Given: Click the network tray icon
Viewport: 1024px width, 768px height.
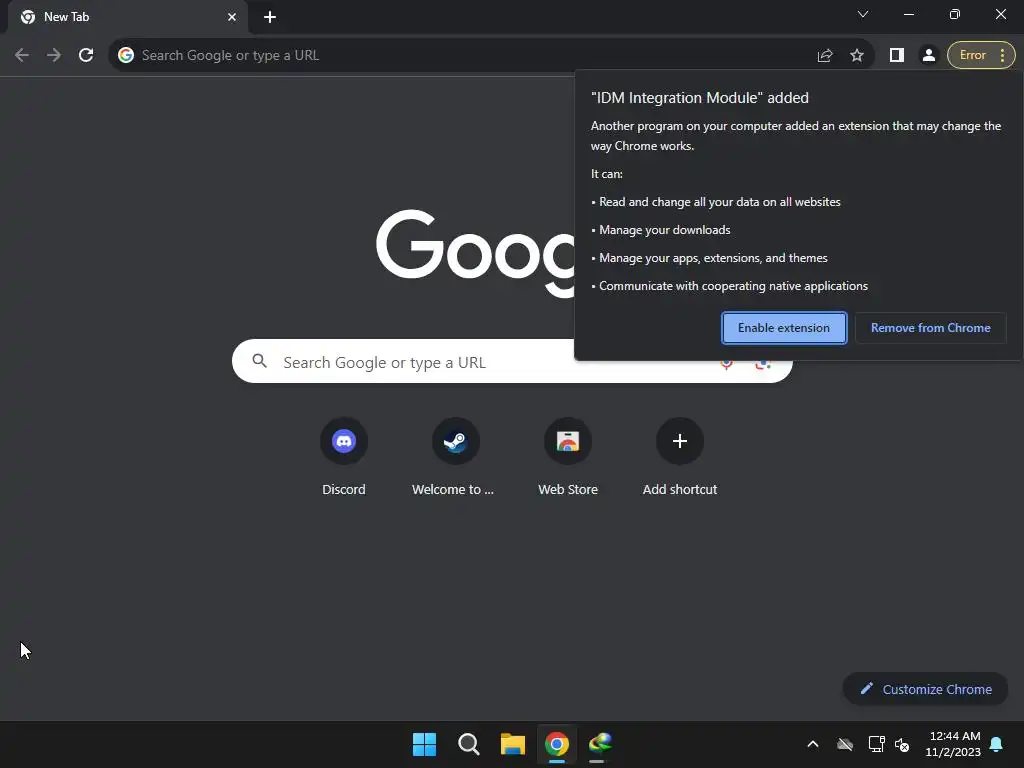Looking at the screenshot, I should pyautogui.click(x=876, y=744).
